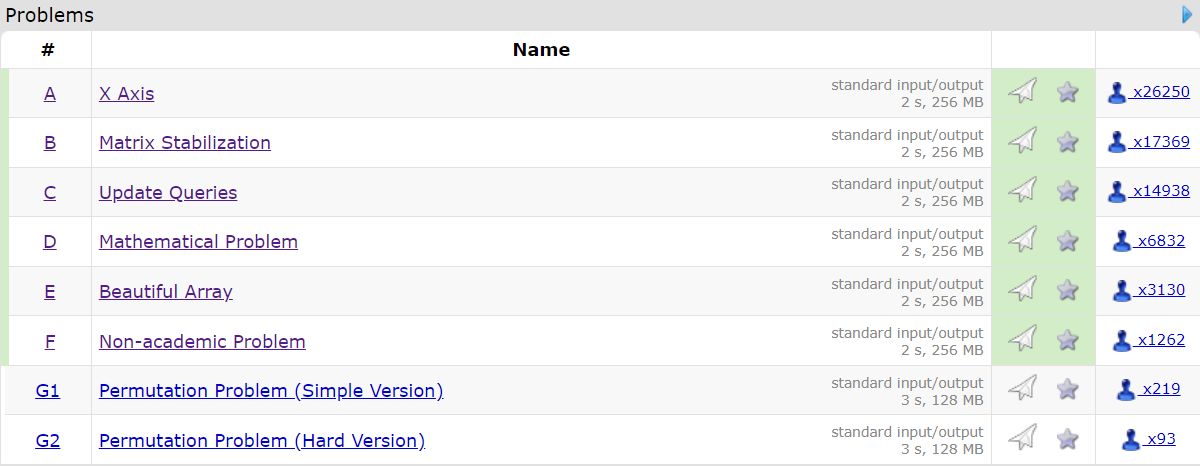The image size is (1200, 466).
Task: Click person icon next to x3130
Action: coord(1122,291)
